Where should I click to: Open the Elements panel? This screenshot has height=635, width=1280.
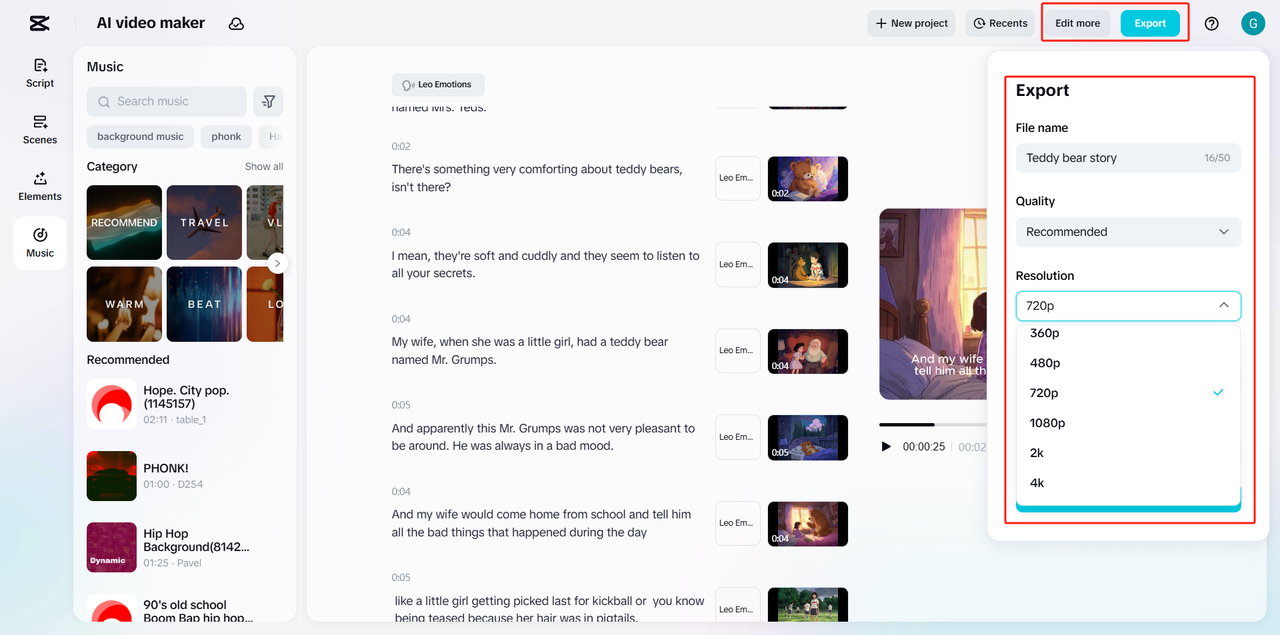pos(39,186)
